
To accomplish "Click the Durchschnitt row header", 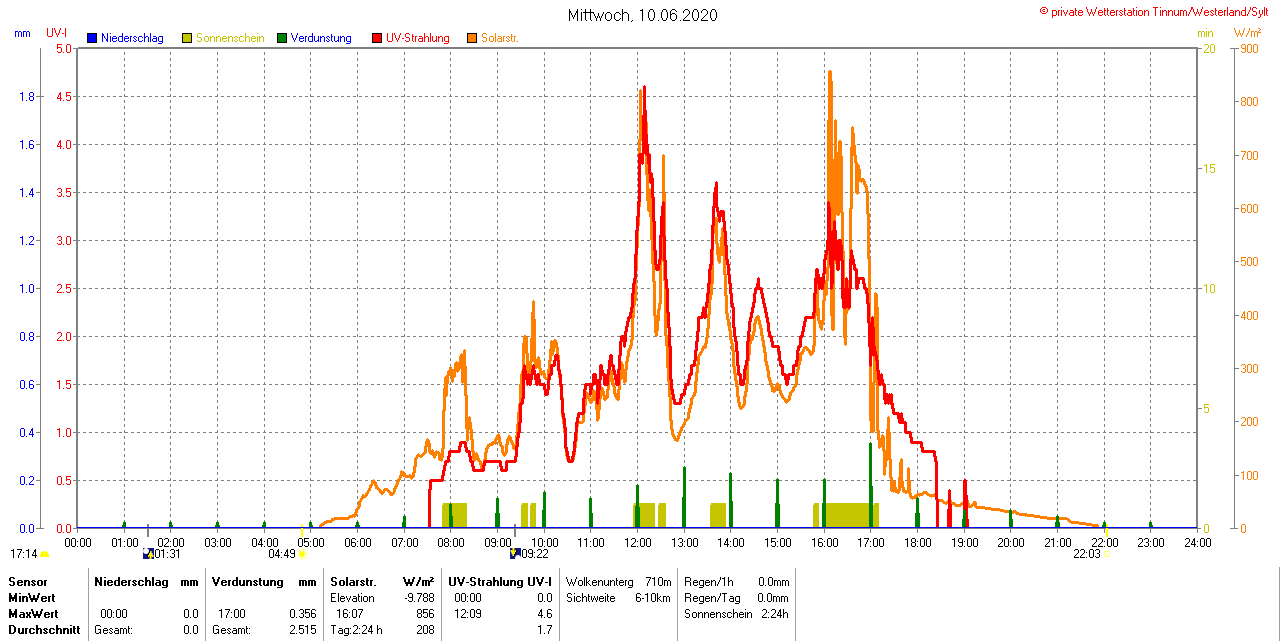I will 44,630.
